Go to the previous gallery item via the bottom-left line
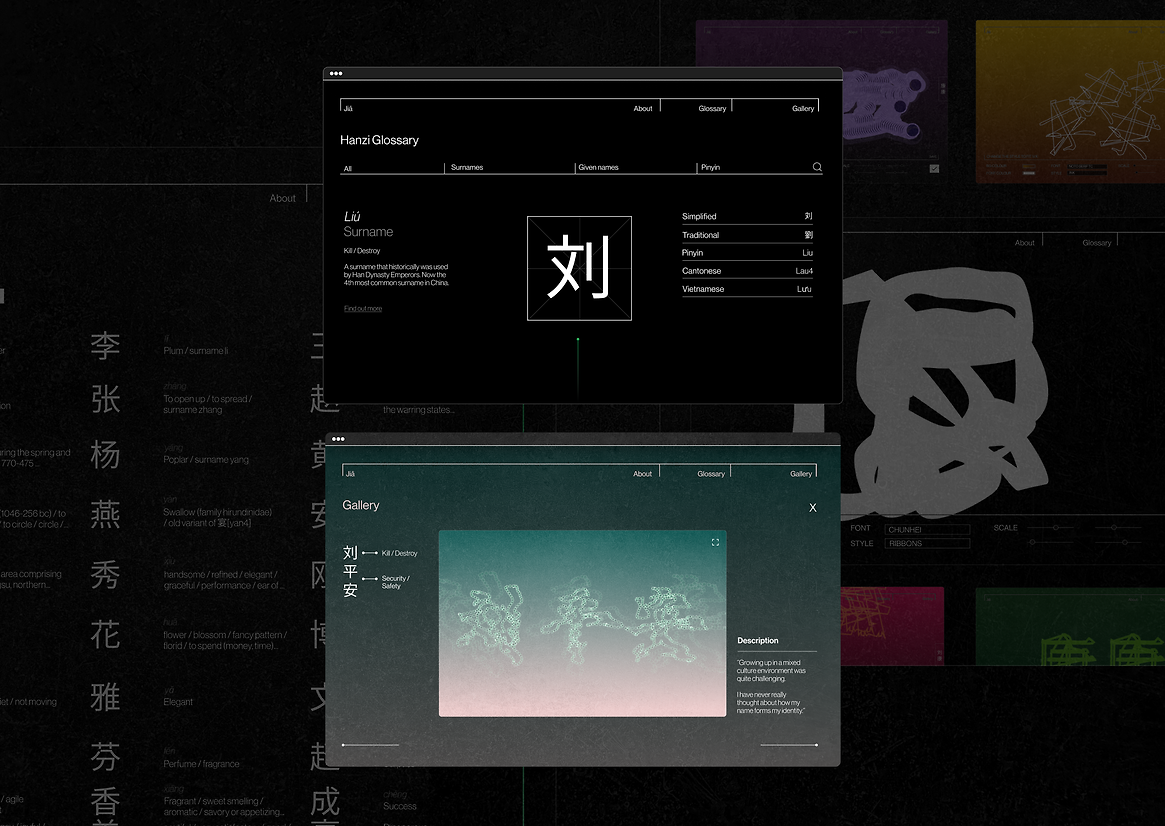The height and width of the screenshot is (826, 1165). point(370,745)
